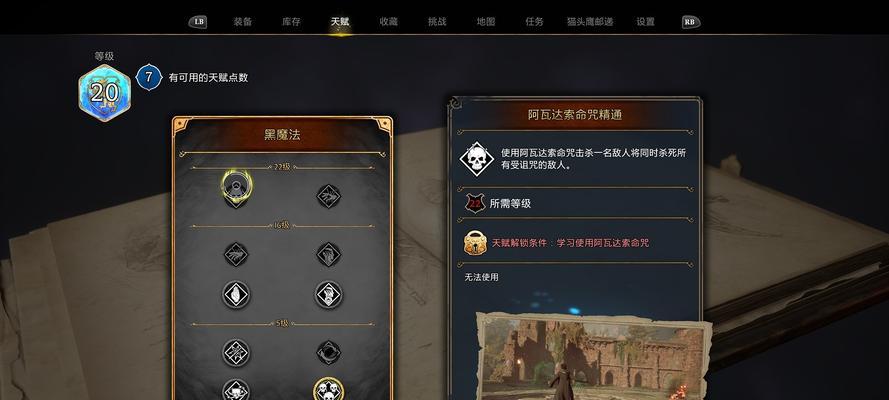889x400 pixels.
Task: Choose the right talent directly under the level 16 divider
Action: pyautogui.click(x=328, y=254)
